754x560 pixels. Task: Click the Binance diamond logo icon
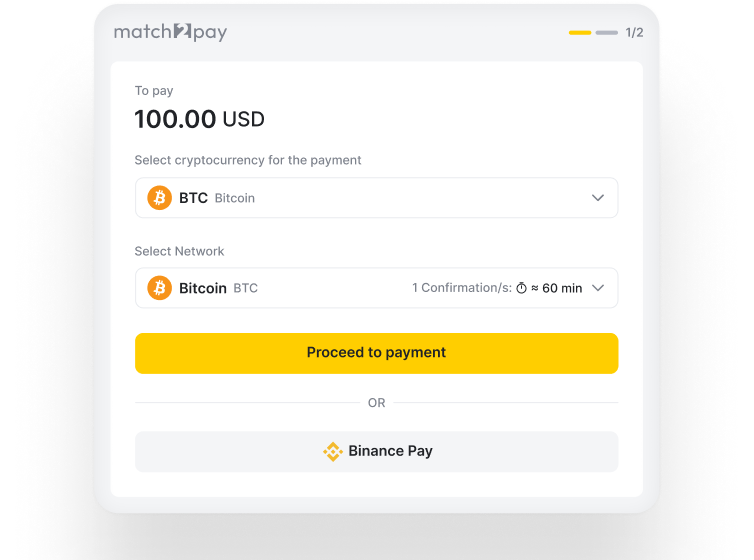333,451
